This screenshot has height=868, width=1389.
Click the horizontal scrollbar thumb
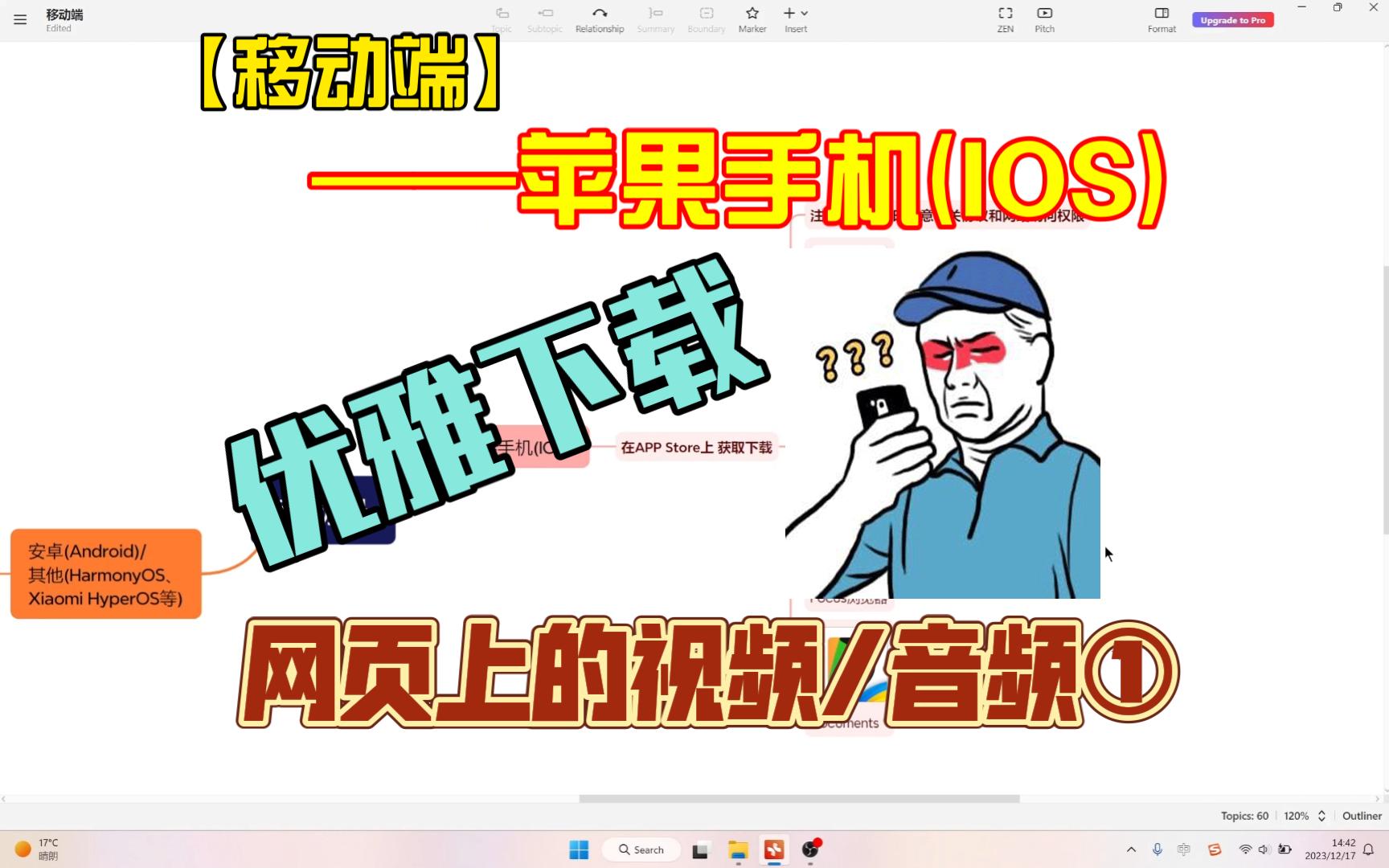point(799,799)
